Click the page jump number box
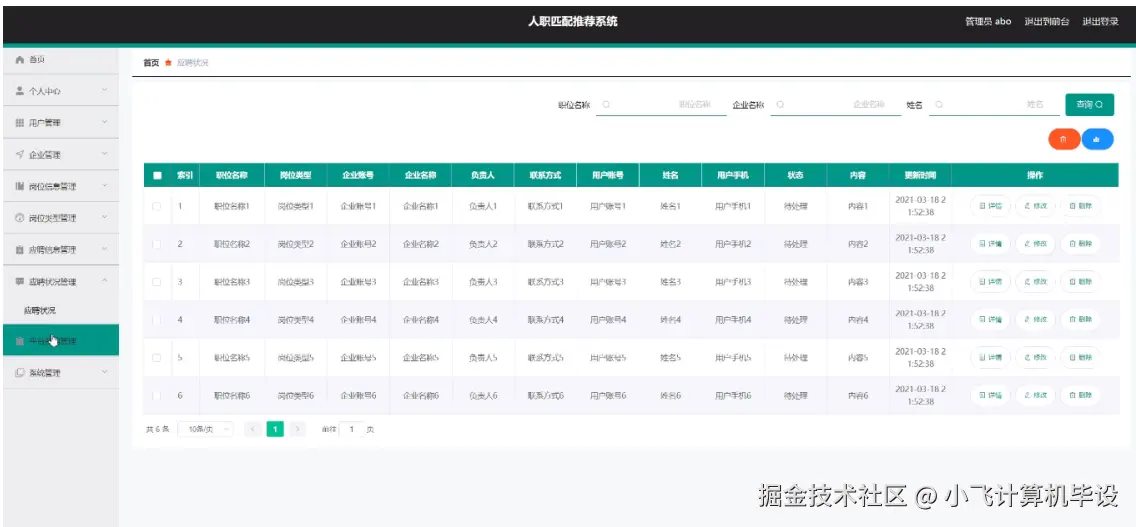 (351, 429)
